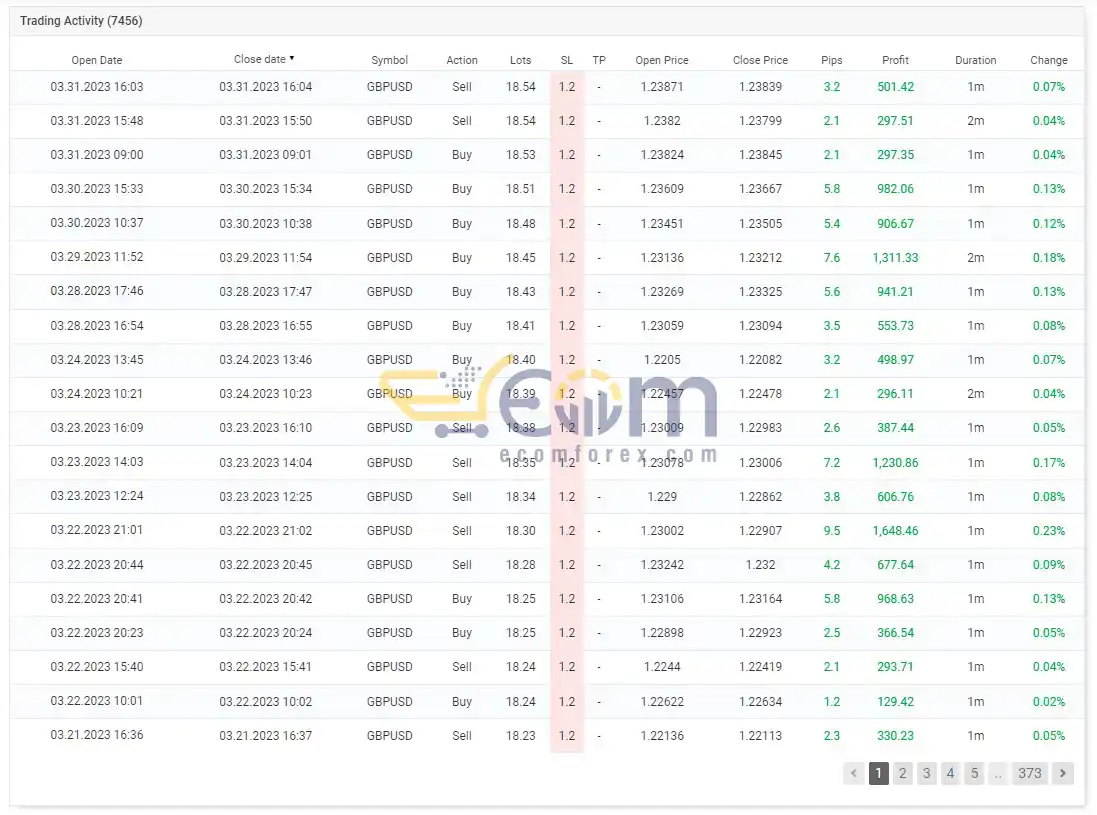Click the Pips column header
This screenshot has width=1097, height=815.
click(831, 60)
